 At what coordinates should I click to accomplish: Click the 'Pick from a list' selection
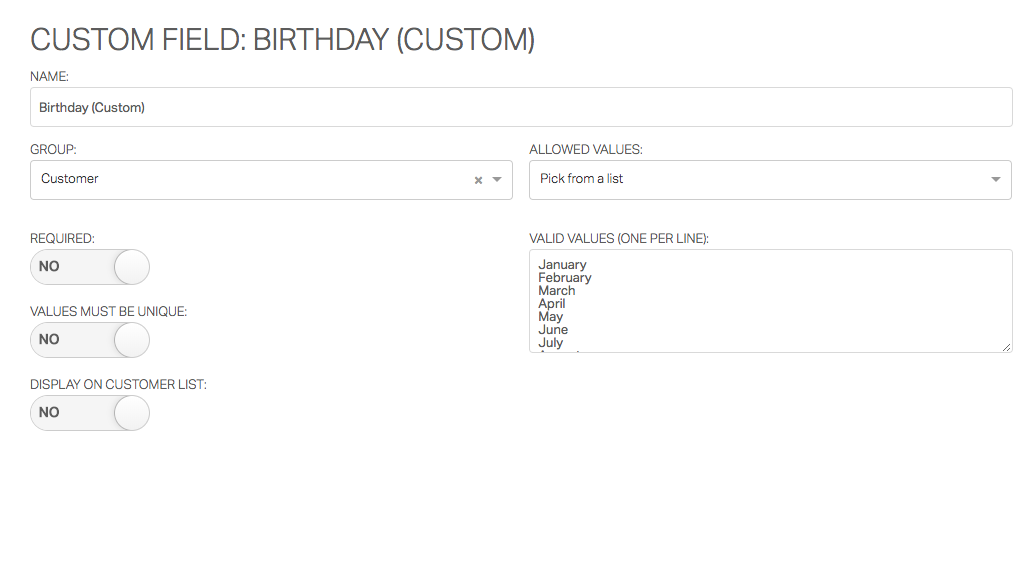tap(582, 179)
